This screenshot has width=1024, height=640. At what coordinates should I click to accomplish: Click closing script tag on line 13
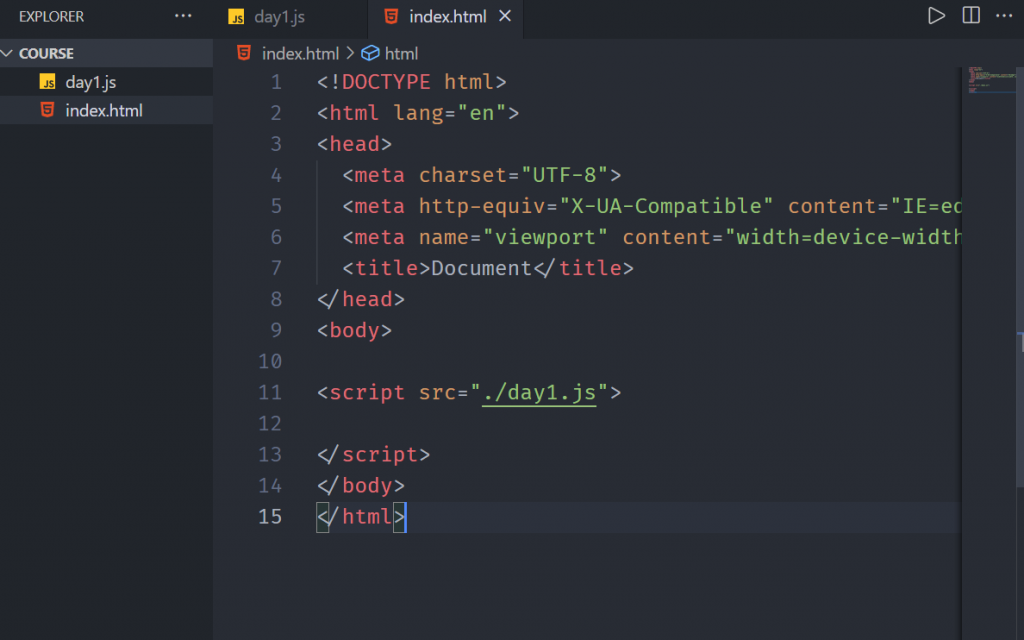[374, 455]
